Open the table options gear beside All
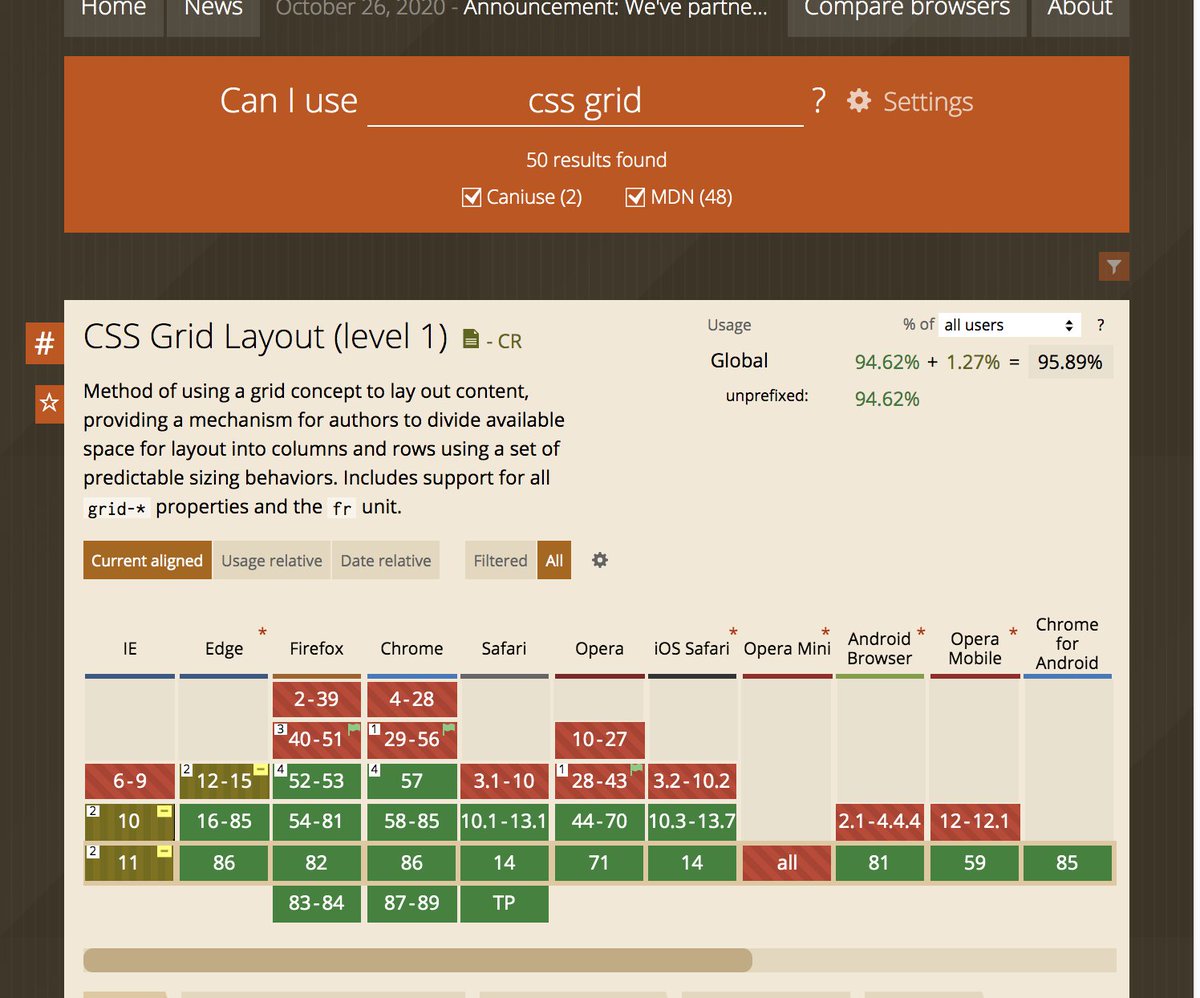The height and width of the screenshot is (998, 1200). tap(600, 560)
